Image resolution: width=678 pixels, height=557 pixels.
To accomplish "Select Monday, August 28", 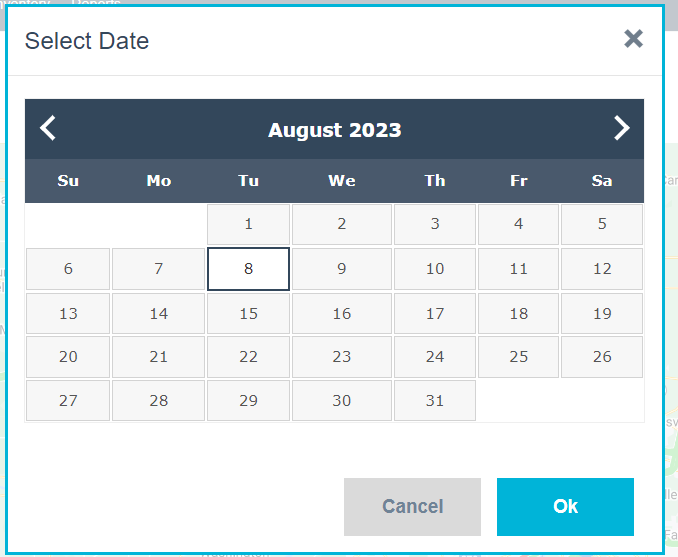I will [x=159, y=401].
